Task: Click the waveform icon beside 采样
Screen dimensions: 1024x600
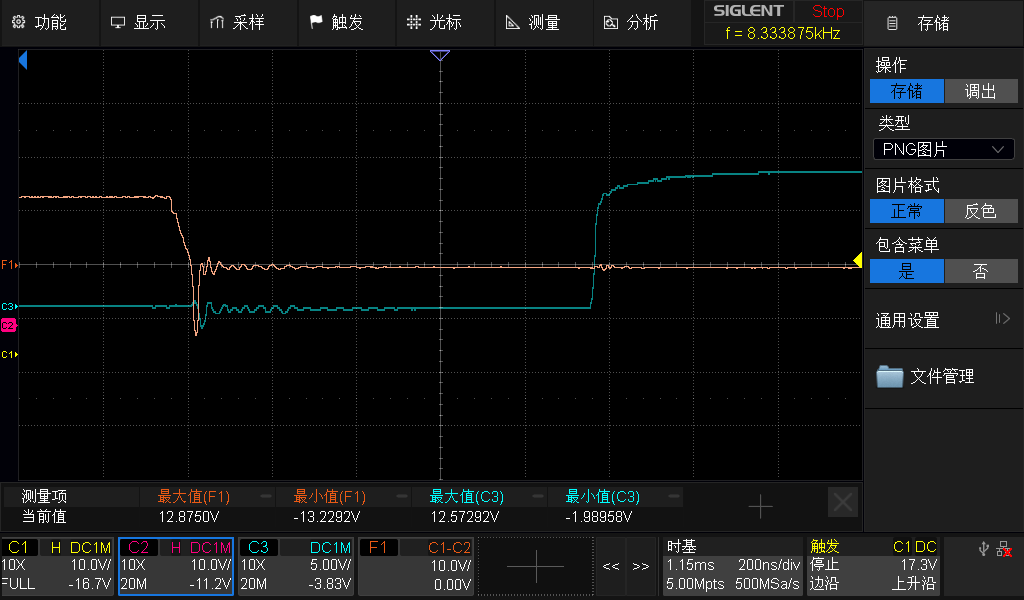Action: coord(217,23)
